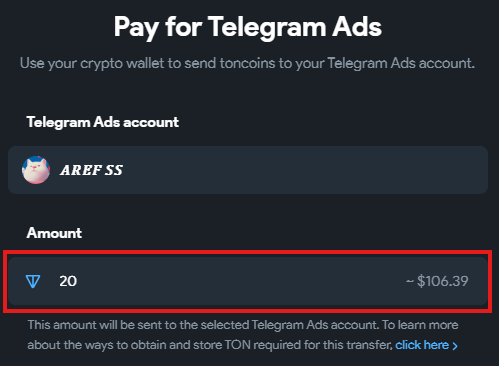
Task: Click the word Pay in the main title
Action: tap(136, 28)
